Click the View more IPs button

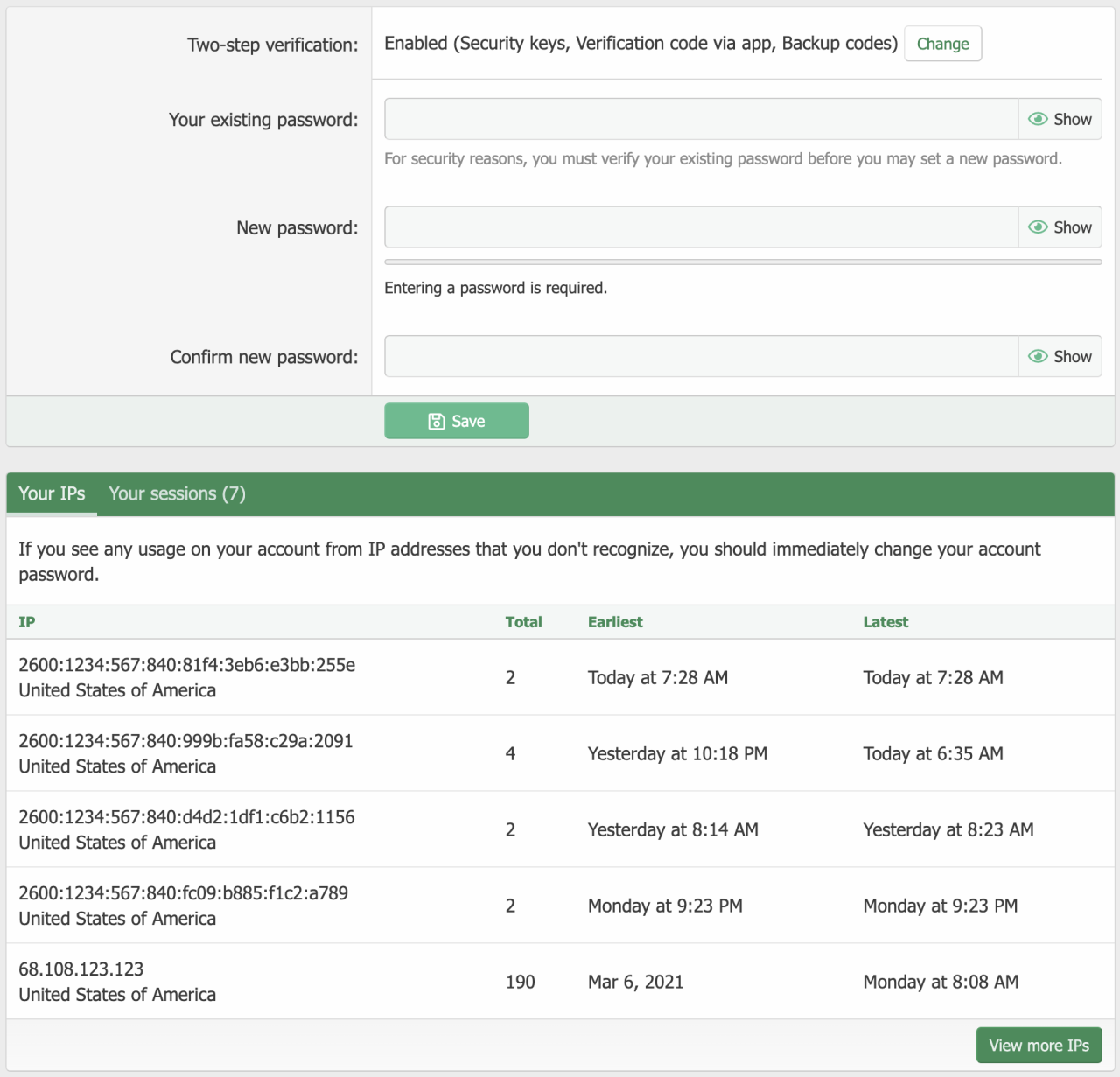1039,1045
